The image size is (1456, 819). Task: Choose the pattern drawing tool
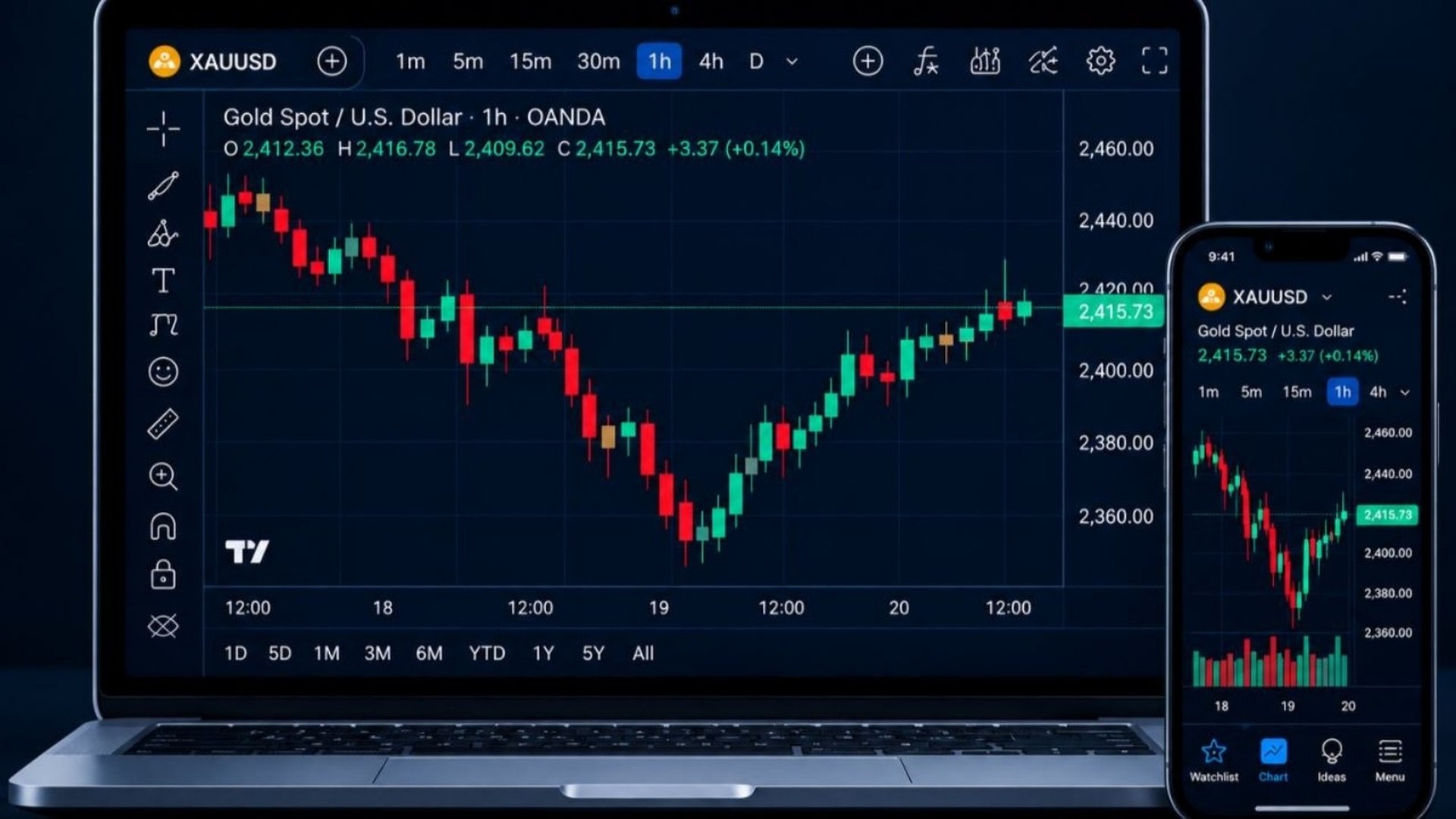click(163, 325)
